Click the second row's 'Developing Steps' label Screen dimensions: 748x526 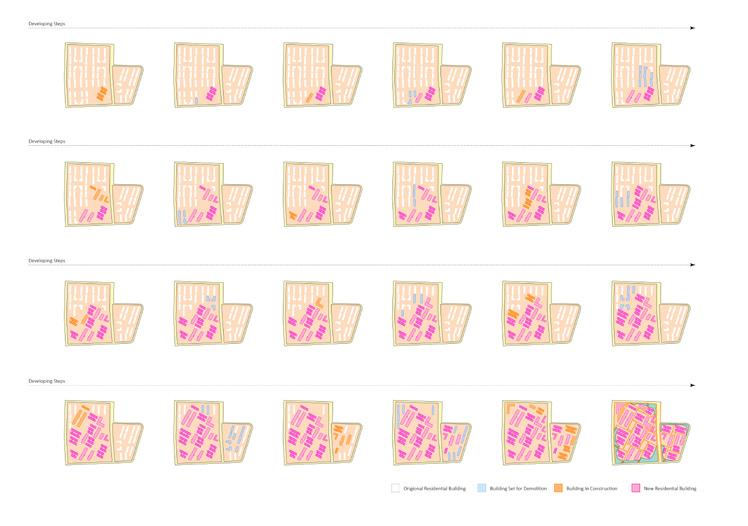coord(47,141)
